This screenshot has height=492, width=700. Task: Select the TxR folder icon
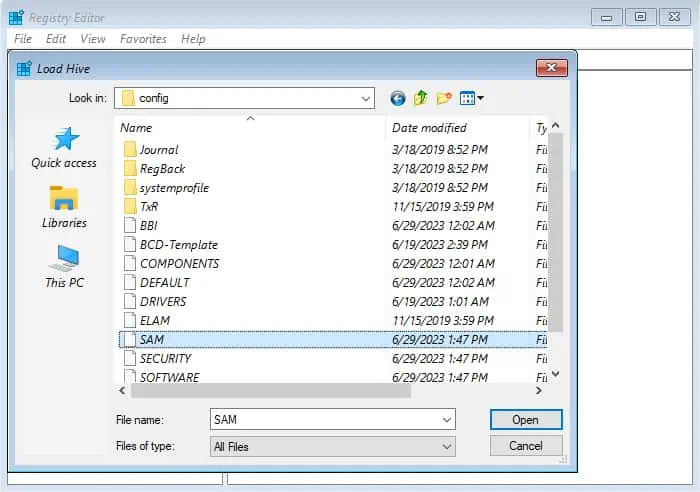click(130, 207)
